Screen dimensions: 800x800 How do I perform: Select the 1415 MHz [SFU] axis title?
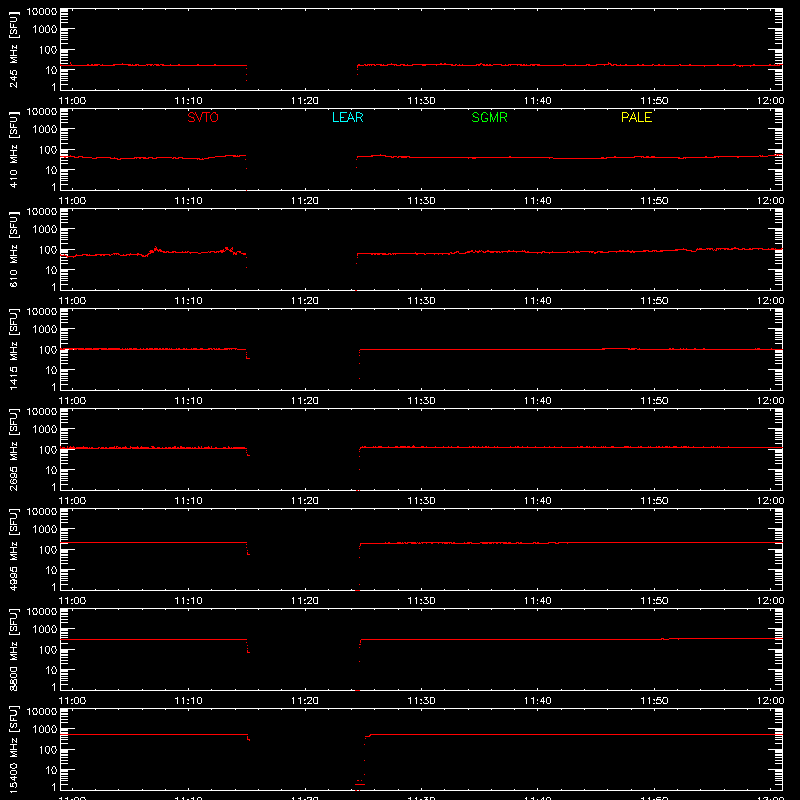[x=13, y=349]
